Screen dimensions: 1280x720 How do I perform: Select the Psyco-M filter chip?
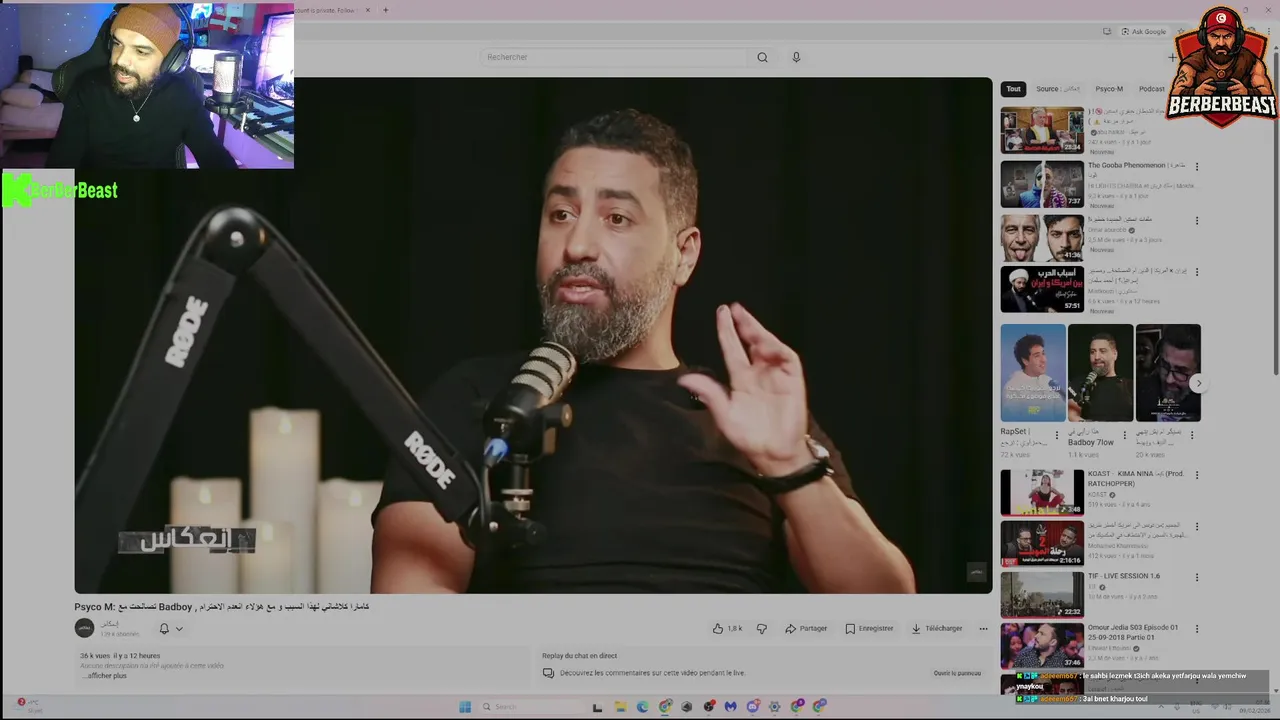[1109, 89]
